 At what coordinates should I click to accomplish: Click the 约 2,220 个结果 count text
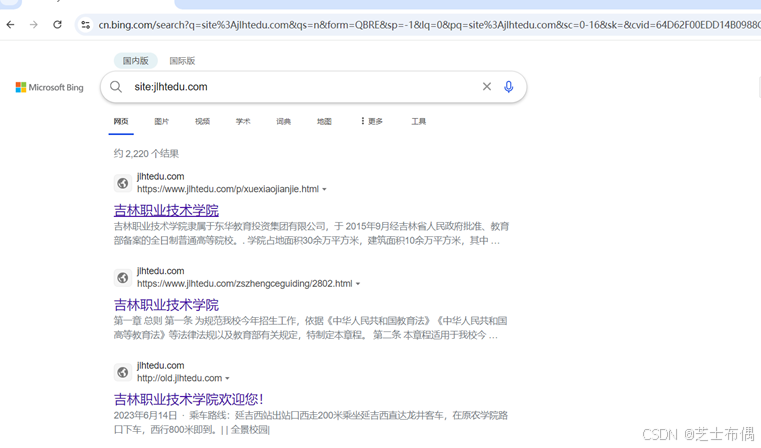coord(146,154)
